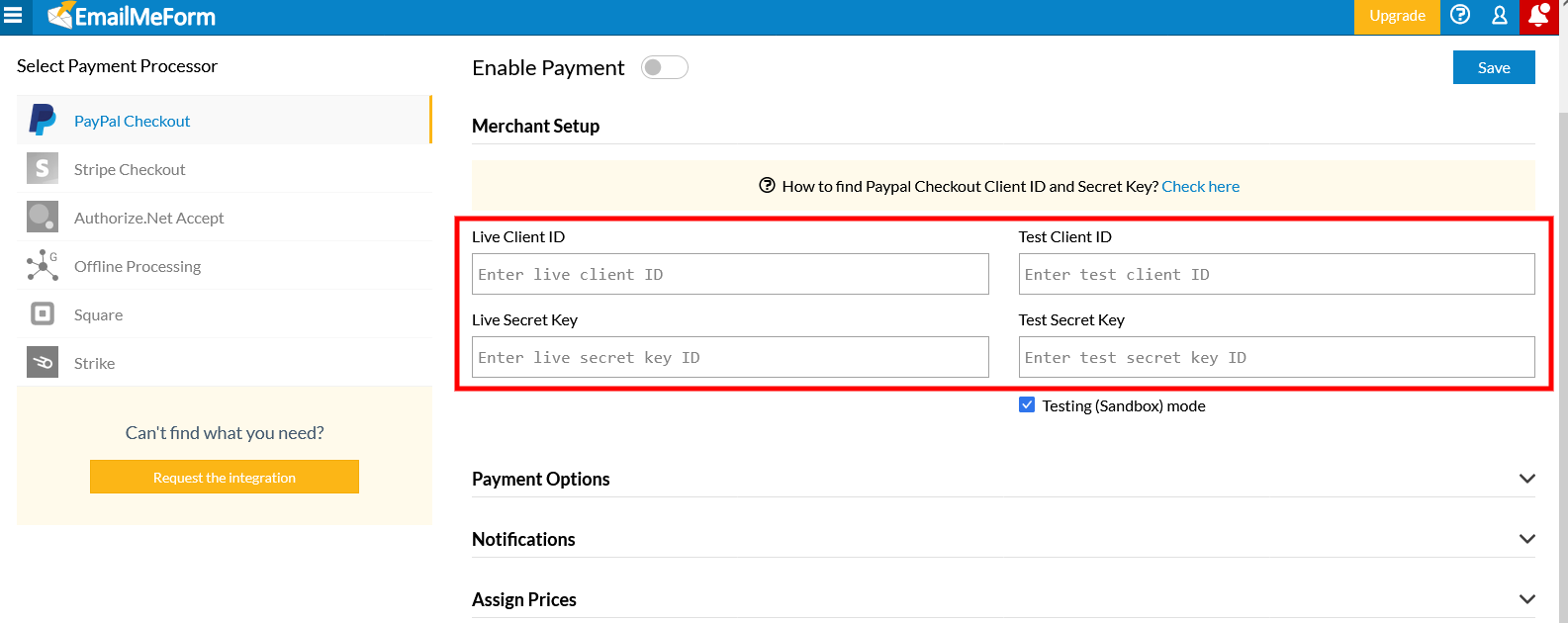The image size is (1568, 623).
Task: Click the Select Payment Processor heading
Action: pyautogui.click(x=117, y=66)
